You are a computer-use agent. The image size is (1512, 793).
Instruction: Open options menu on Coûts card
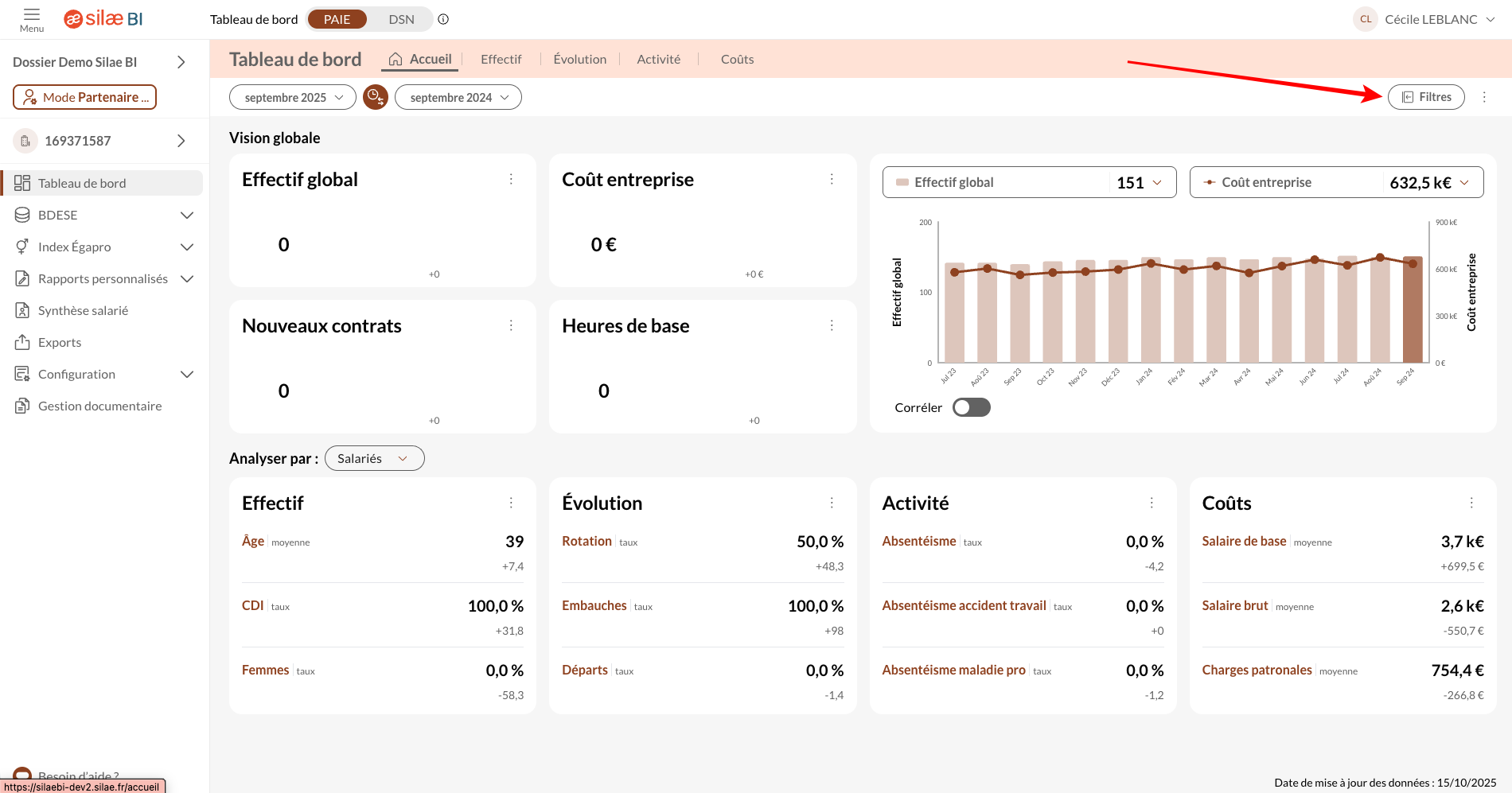[1471, 503]
